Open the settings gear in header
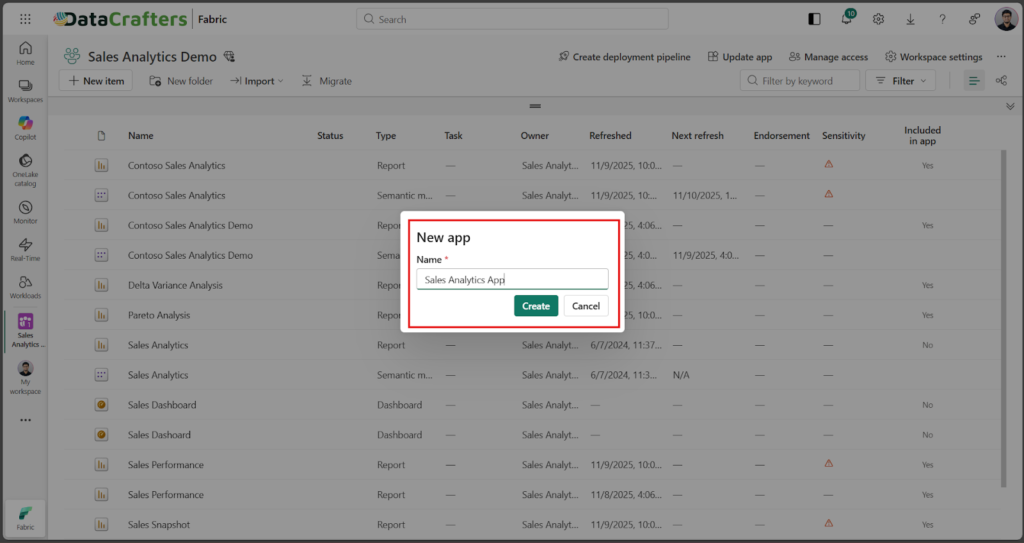The width and height of the screenshot is (1024, 543). tap(878, 19)
